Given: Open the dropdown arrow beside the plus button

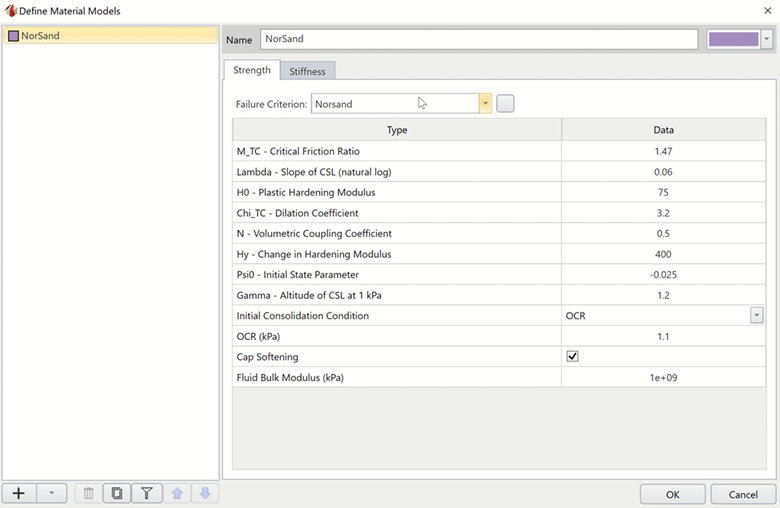Looking at the screenshot, I should click(x=51, y=493).
